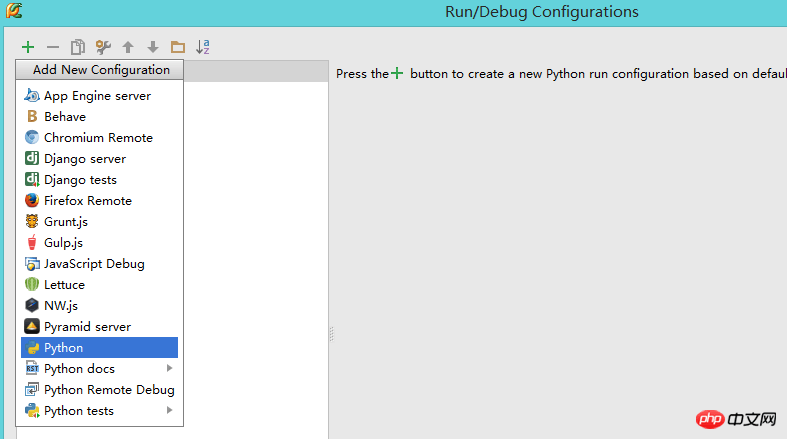
Task: Choose Django tests menu entry
Action: click(x=99, y=180)
